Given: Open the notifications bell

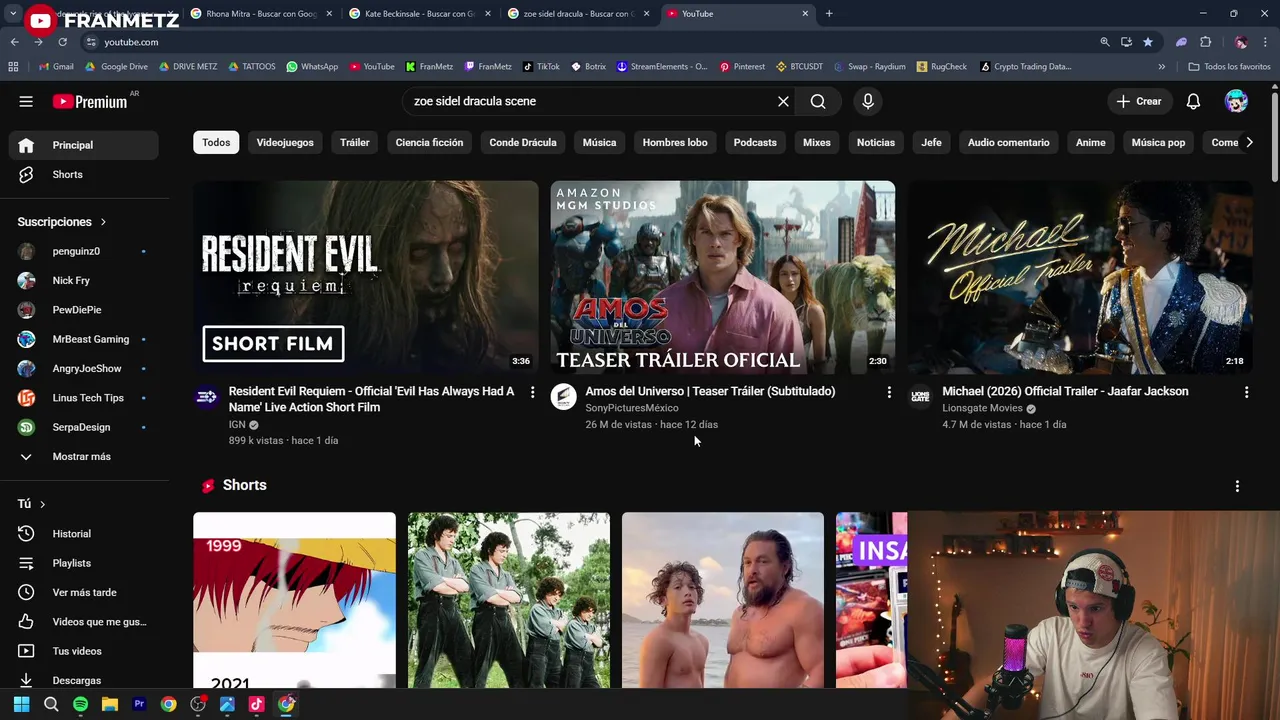Looking at the screenshot, I should (1193, 101).
